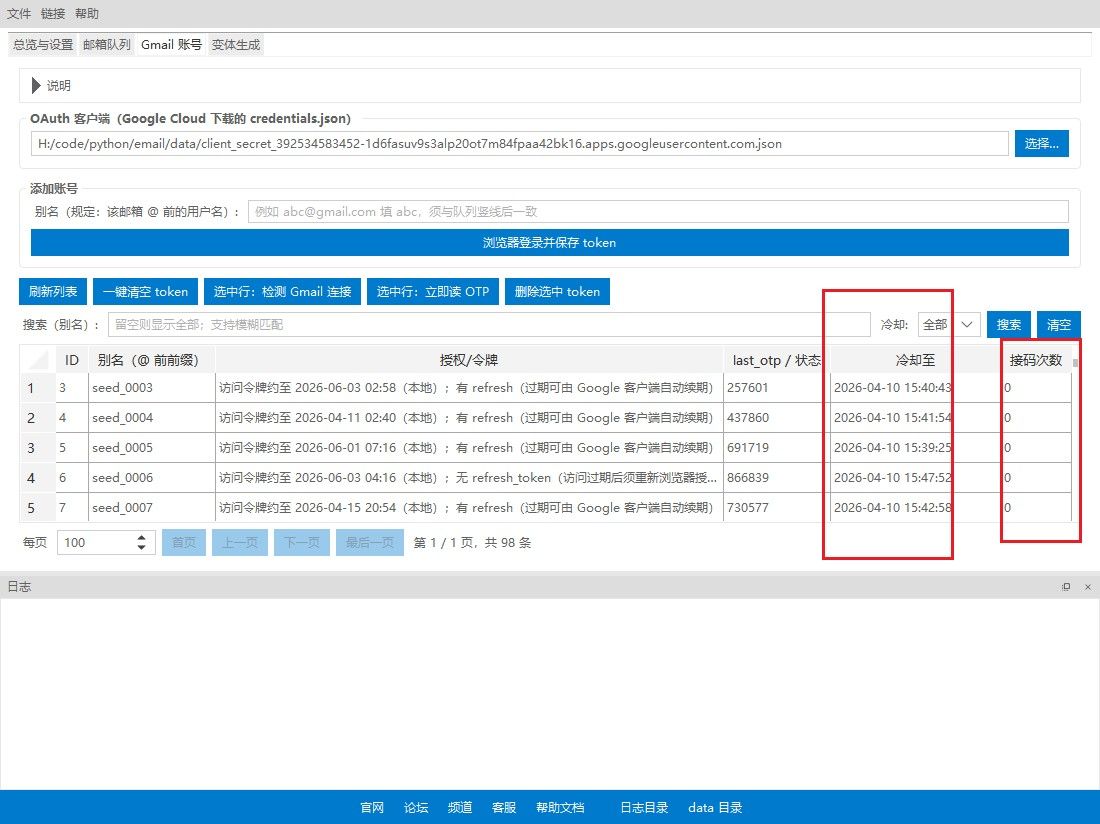Expand the 说明 disclosure triangle
The width and height of the screenshot is (1100, 824).
[x=37, y=86]
